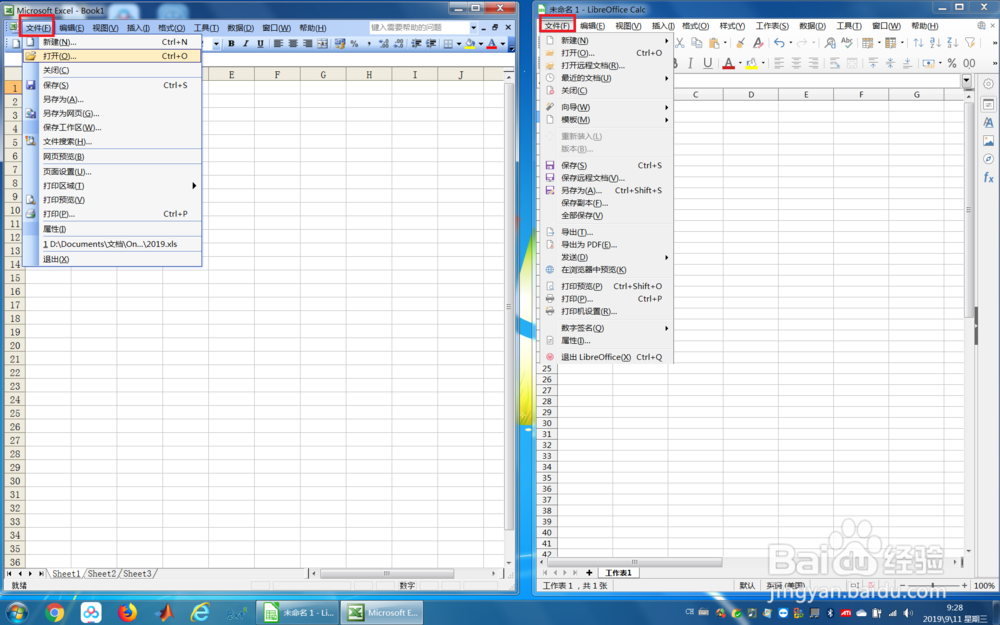The height and width of the screenshot is (625, 1000).
Task: Open Find & Replace icon in LibreOffice
Action: point(830,43)
